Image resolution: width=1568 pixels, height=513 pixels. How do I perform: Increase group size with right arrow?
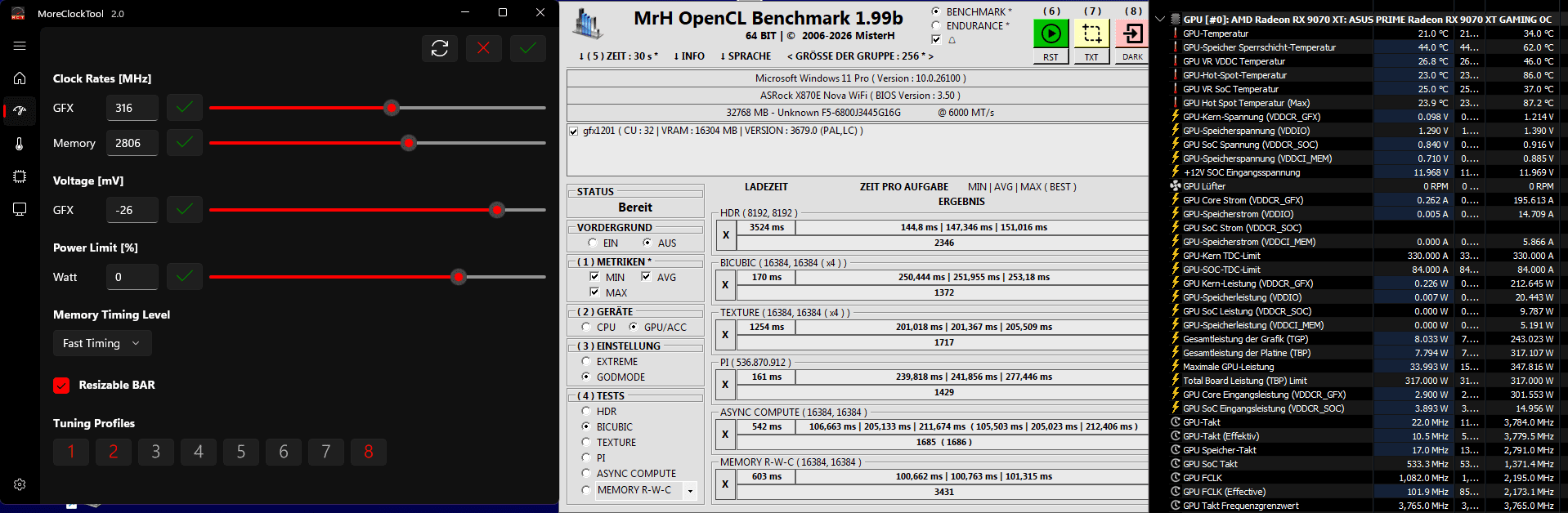(930, 56)
